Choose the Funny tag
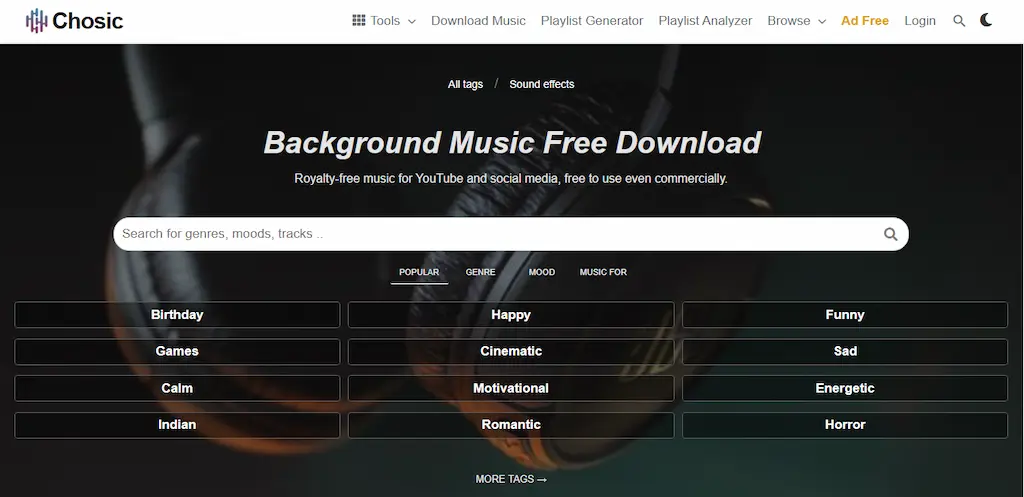This screenshot has width=1024, height=497. [x=845, y=315]
